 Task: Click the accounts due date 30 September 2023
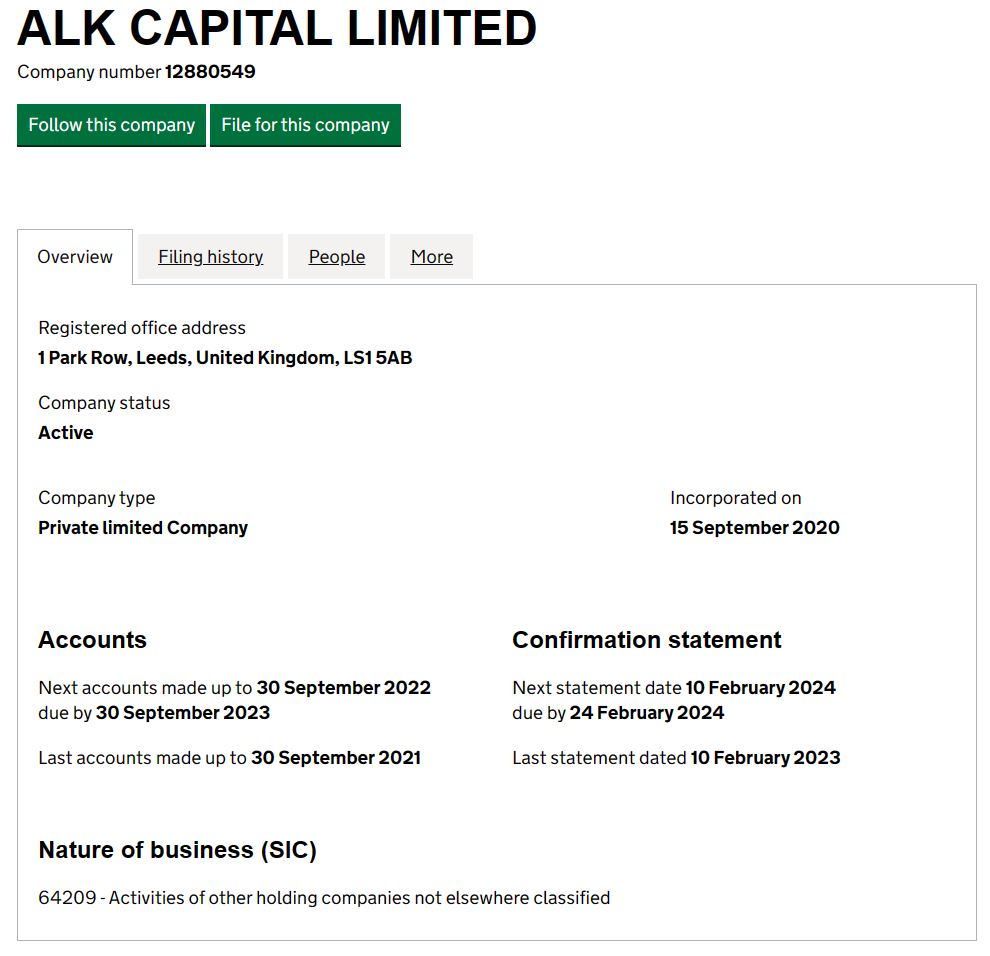pyautogui.click(x=183, y=713)
